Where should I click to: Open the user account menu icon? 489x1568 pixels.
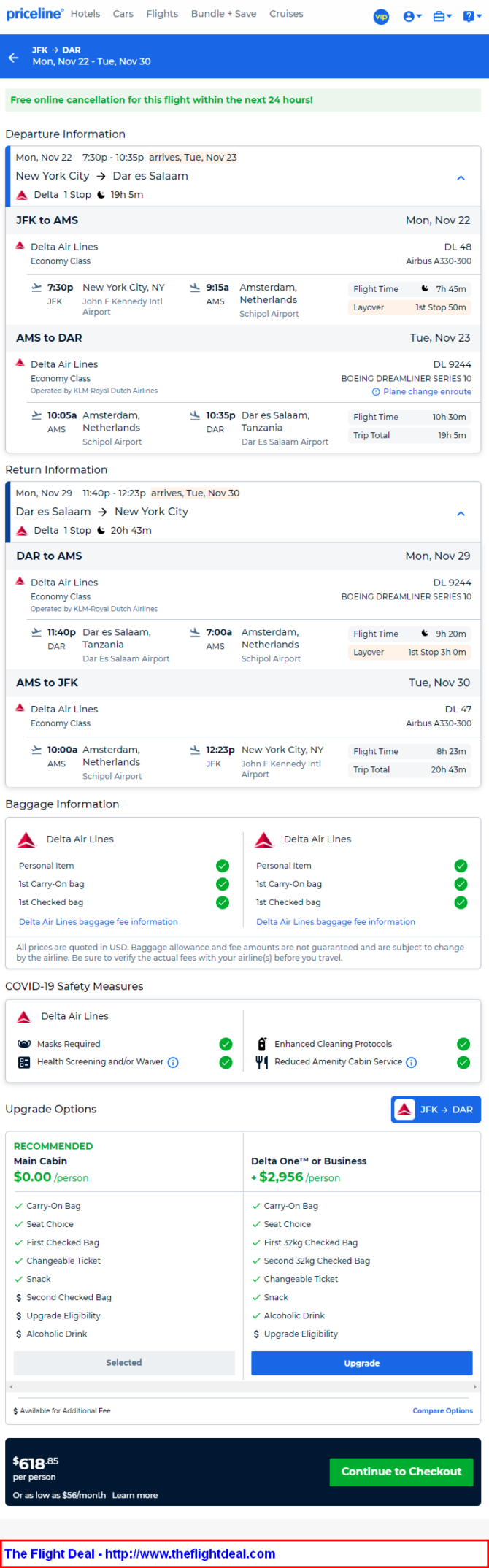point(412,16)
